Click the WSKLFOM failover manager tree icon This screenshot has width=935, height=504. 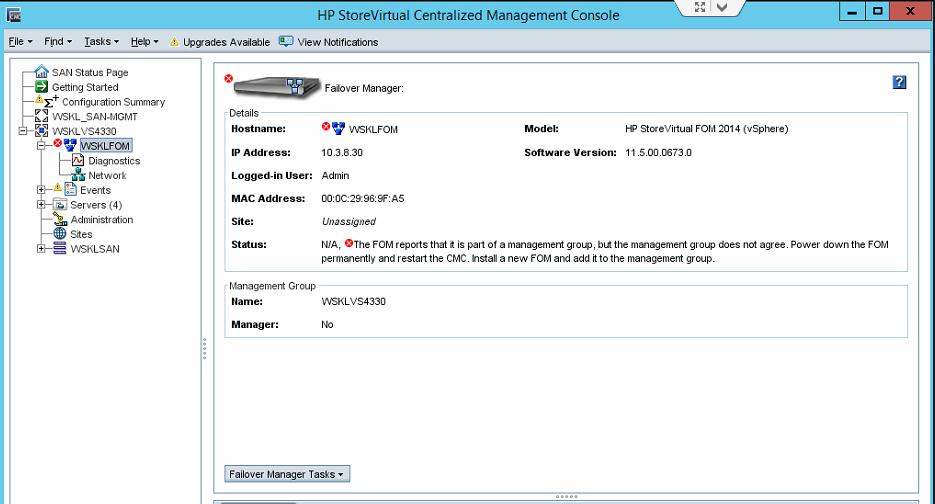tap(70, 146)
